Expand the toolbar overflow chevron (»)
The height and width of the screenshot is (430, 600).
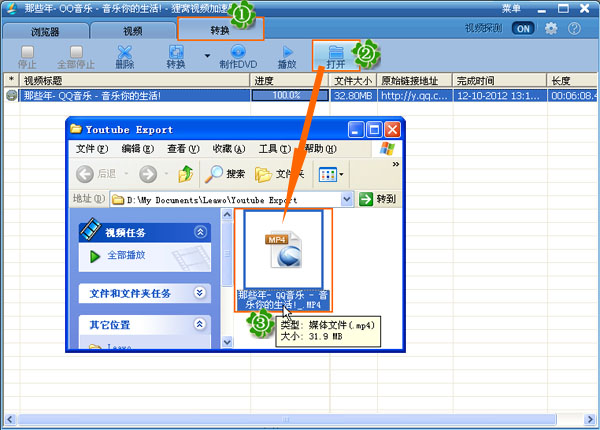pyautogui.click(x=396, y=164)
